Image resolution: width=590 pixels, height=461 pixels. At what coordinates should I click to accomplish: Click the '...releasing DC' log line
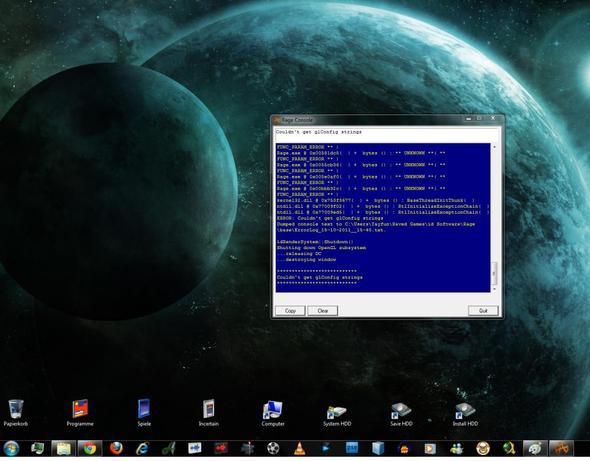tap(299, 254)
